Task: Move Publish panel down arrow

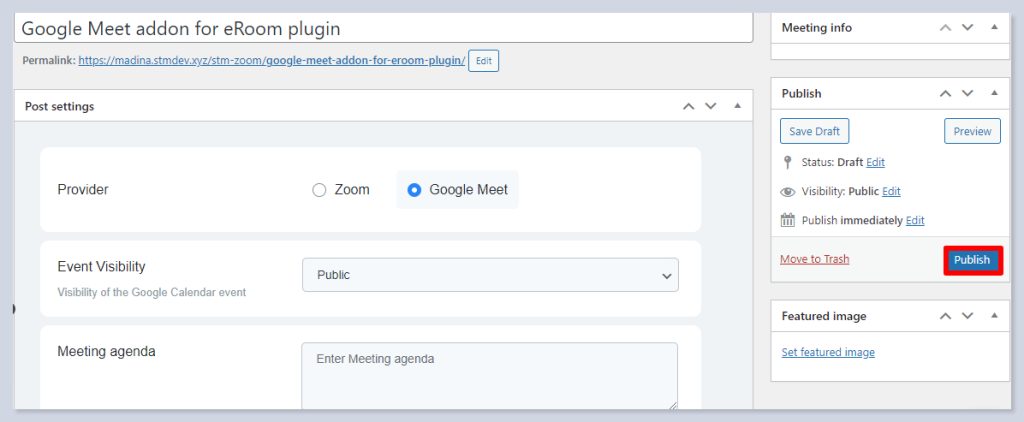Action: (967, 93)
